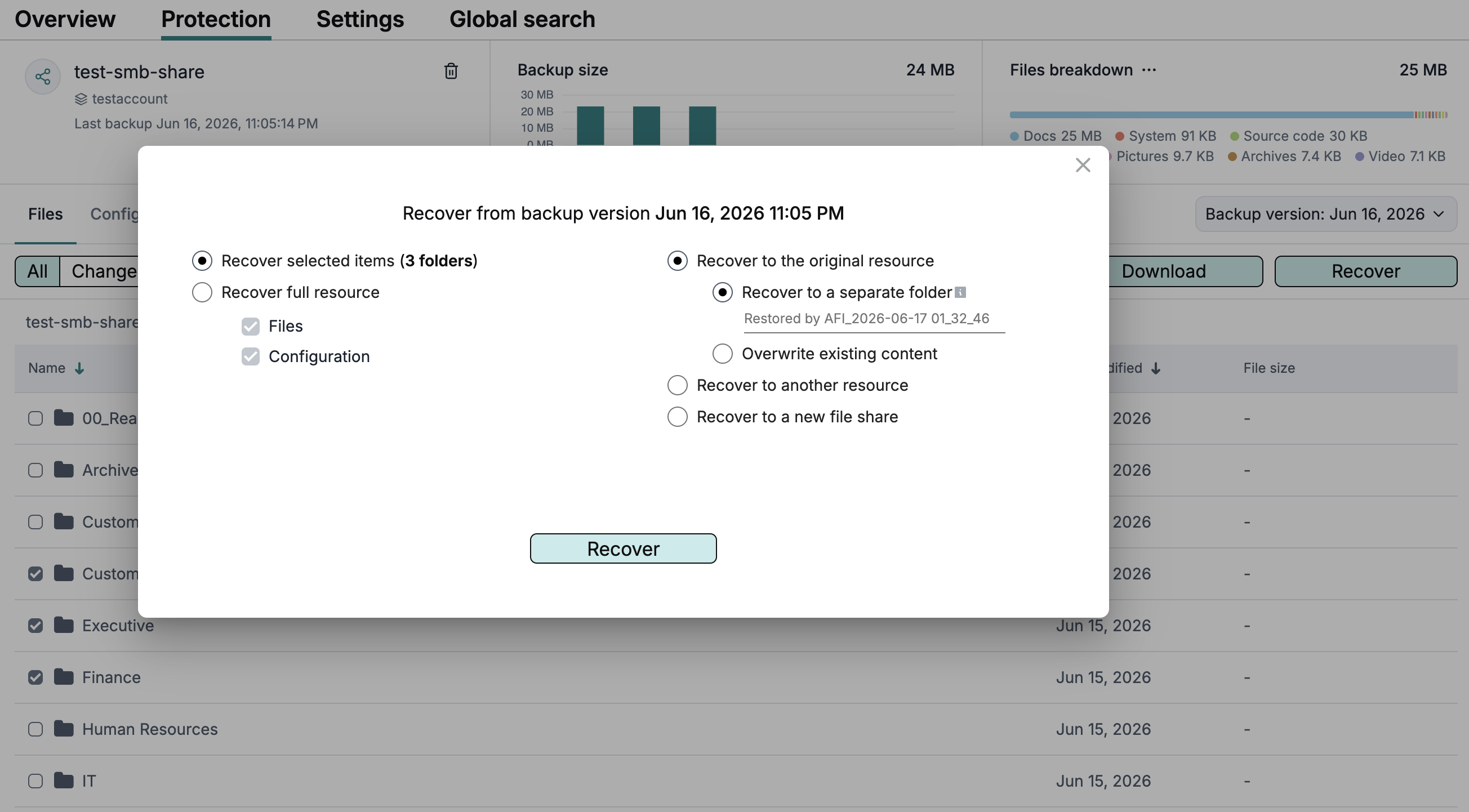Viewport: 1469px width, 812px height.
Task: Check the Human Resources folder checkbox
Action: [35, 729]
